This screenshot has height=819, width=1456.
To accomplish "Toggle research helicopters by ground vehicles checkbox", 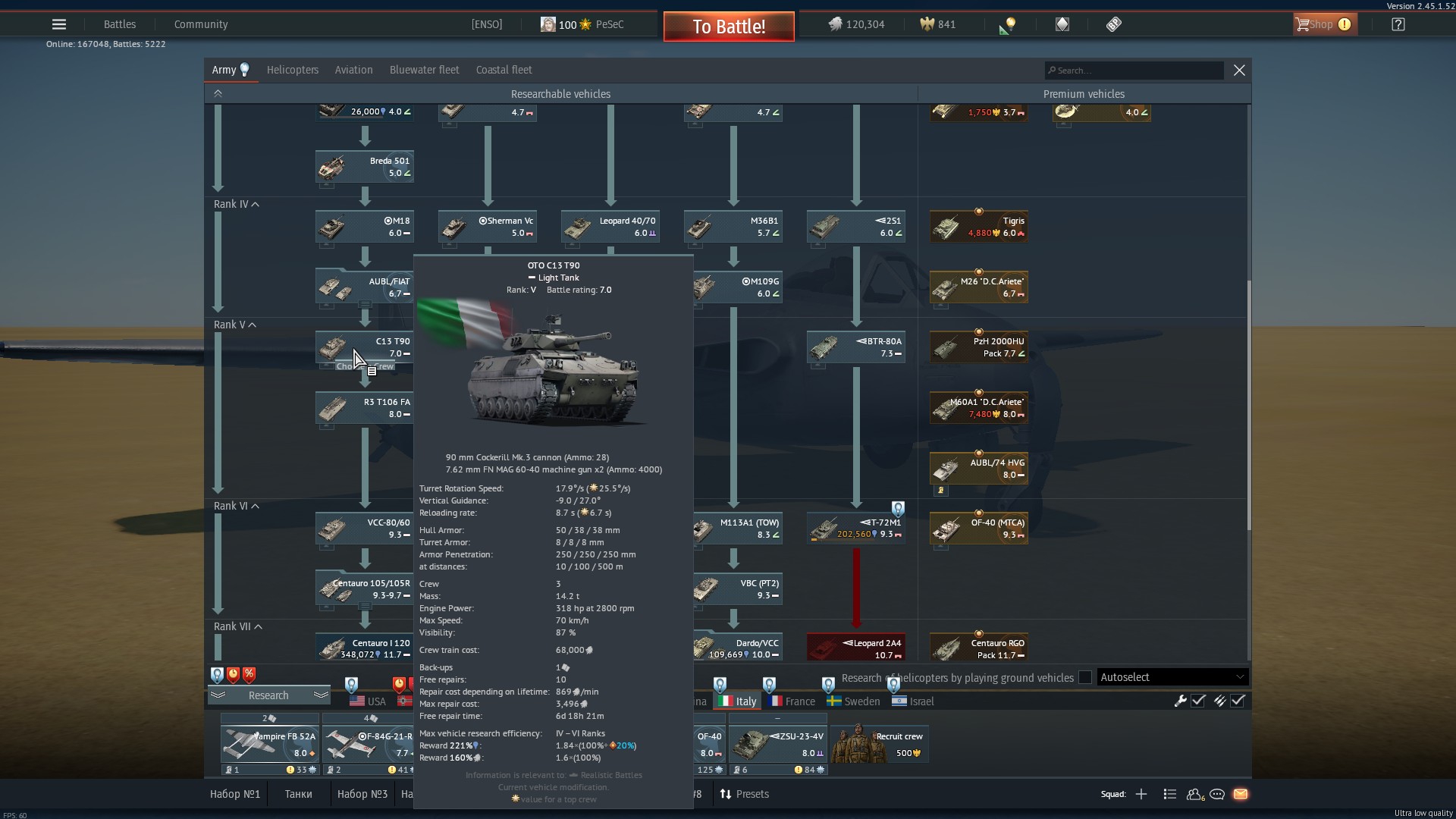I will coord(1085,677).
